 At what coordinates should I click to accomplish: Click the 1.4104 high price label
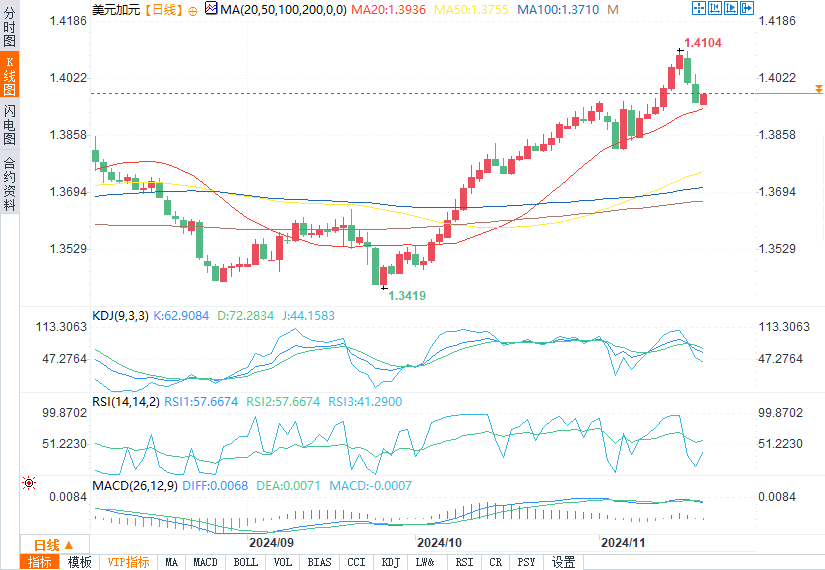pos(703,43)
